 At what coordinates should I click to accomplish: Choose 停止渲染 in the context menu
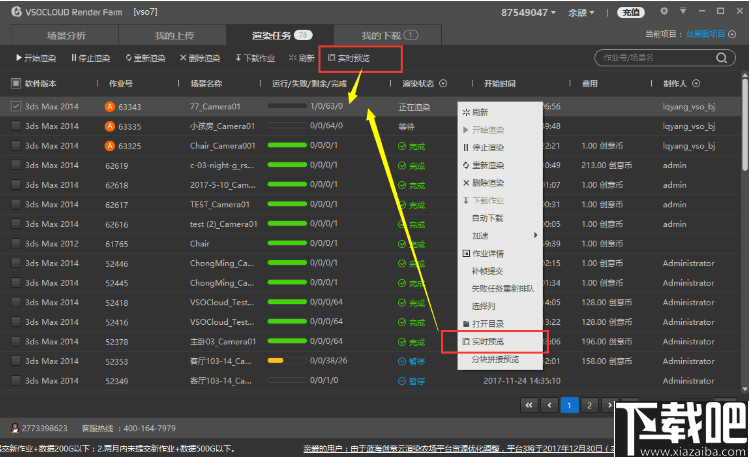pyautogui.click(x=500, y=147)
